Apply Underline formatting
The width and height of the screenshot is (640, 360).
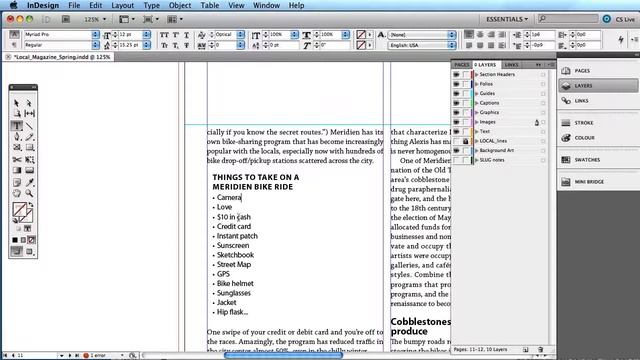(x=187, y=35)
